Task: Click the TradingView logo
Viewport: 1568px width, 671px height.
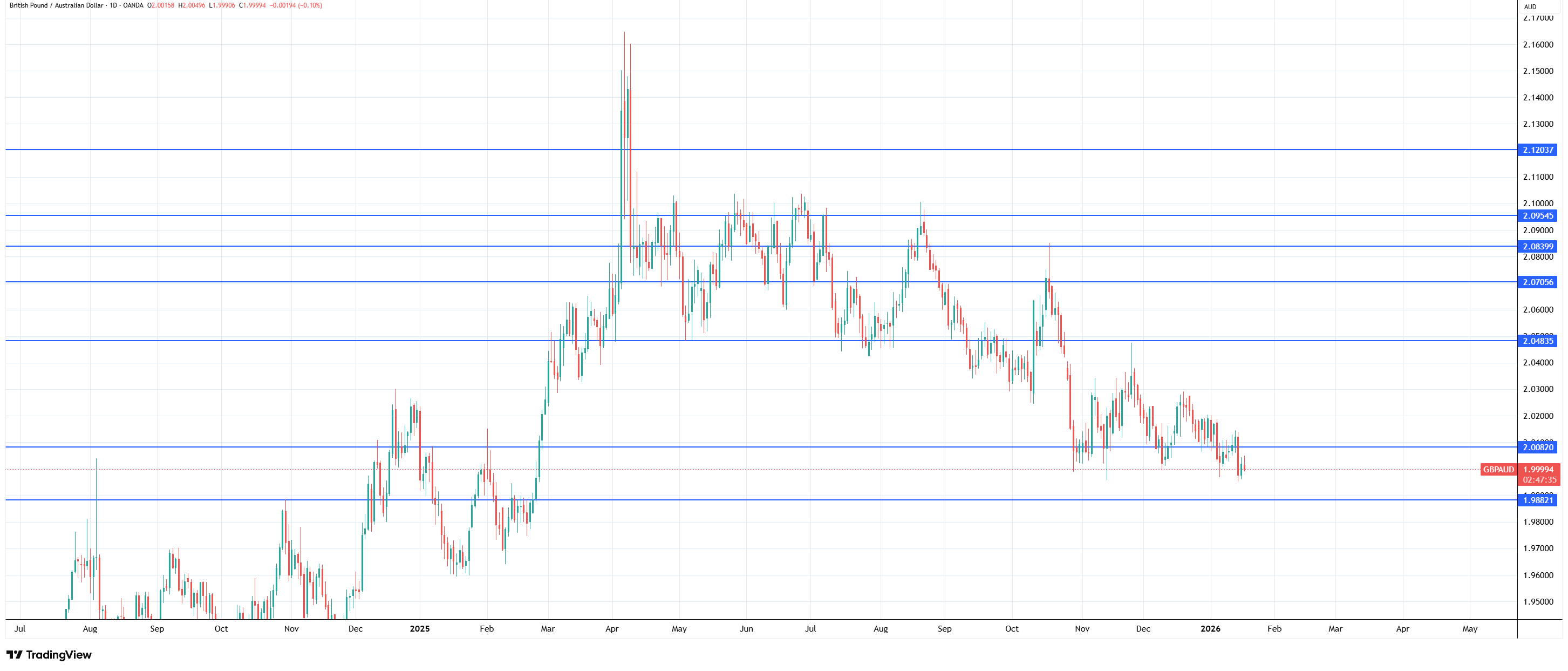Action: [x=49, y=655]
